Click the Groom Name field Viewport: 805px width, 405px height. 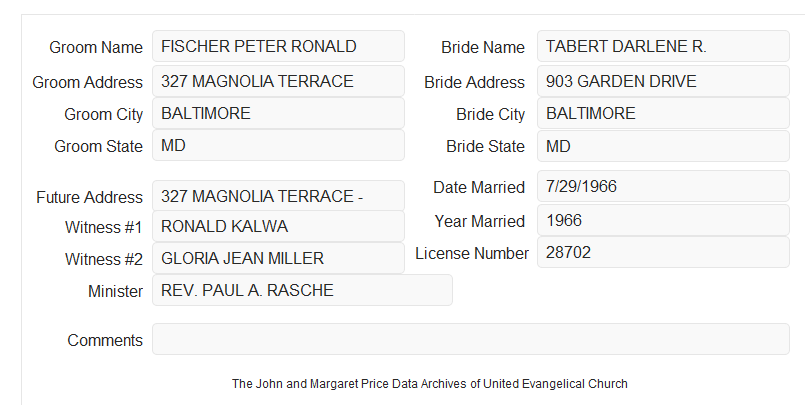(278, 46)
